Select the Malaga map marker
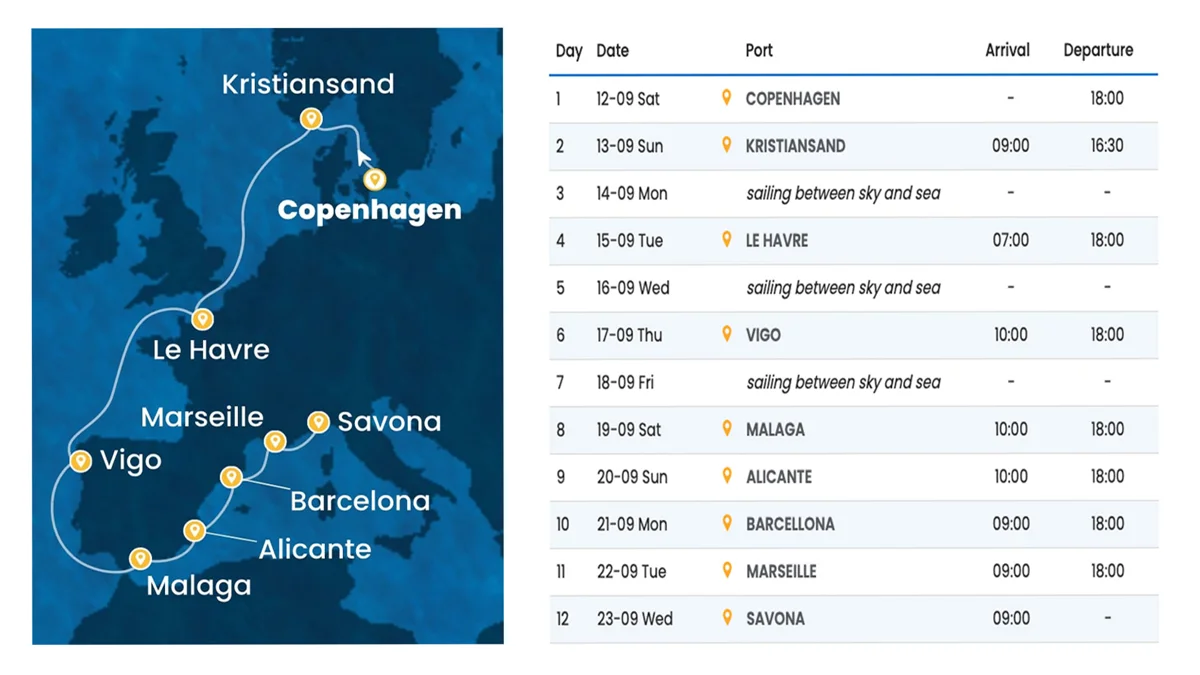 click(141, 558)
